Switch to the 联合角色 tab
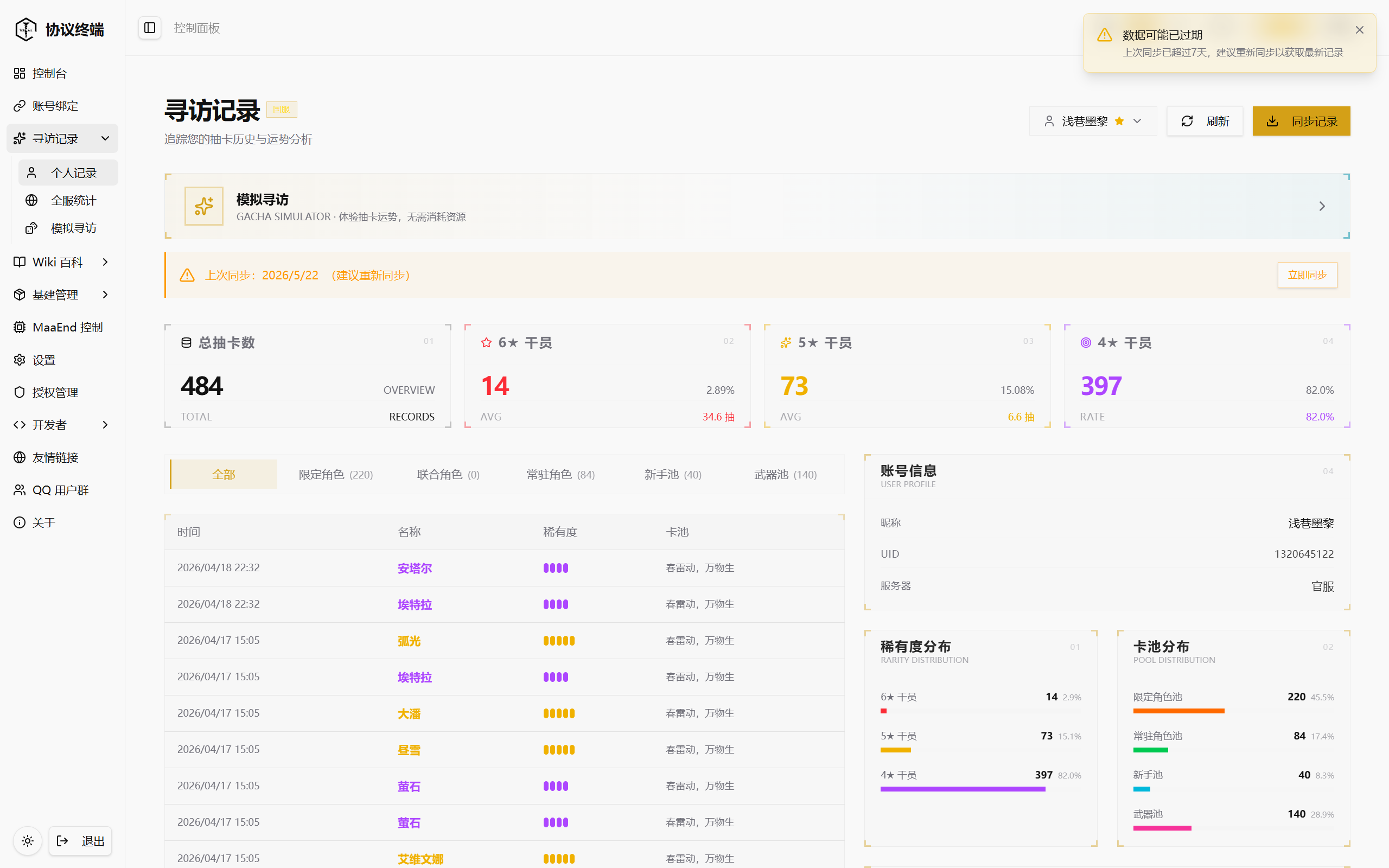The height and width of the screenshot is (868, 1389). pyautogui.click(x=448, y=474)
